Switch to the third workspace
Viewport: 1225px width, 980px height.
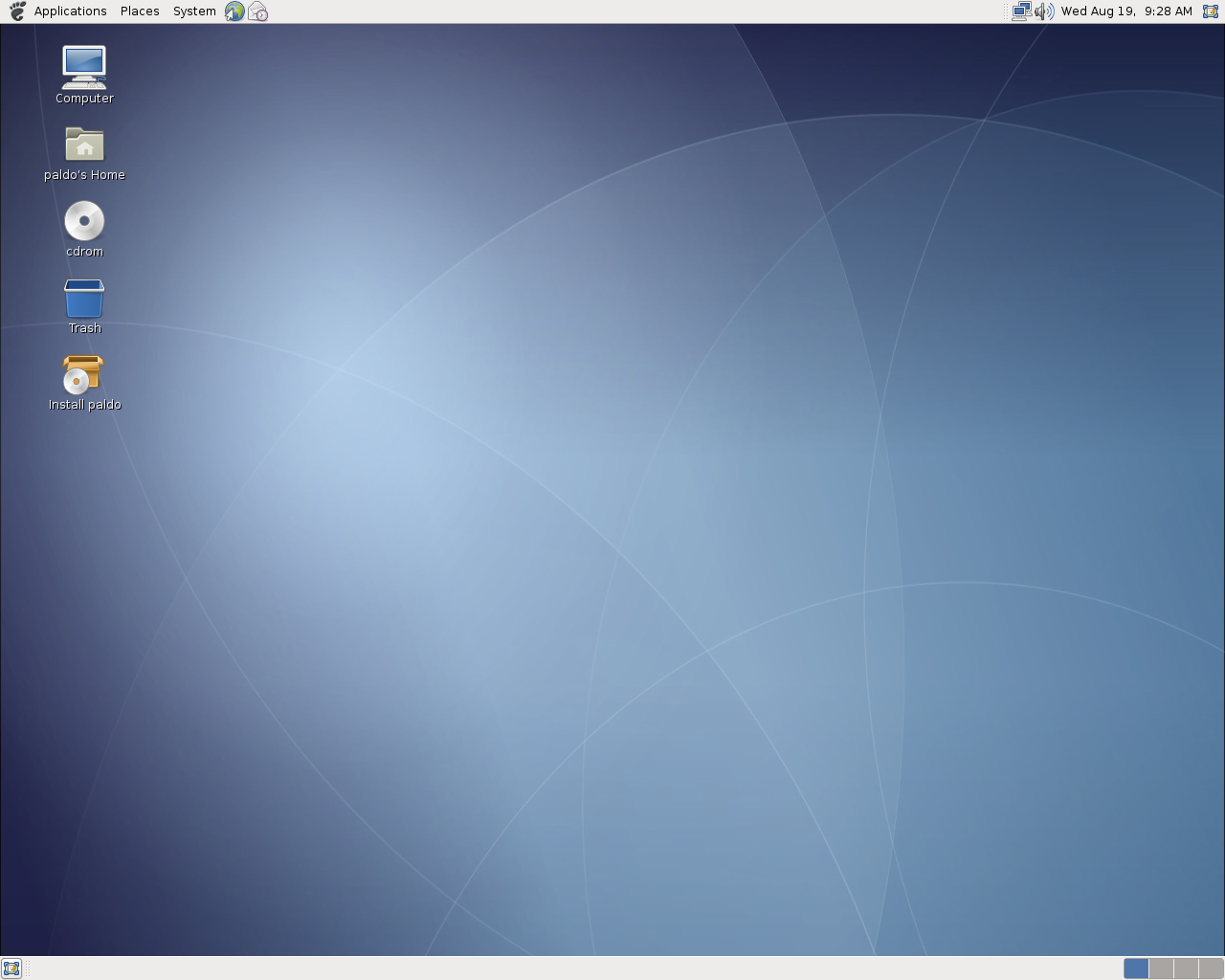point(1186,969)
